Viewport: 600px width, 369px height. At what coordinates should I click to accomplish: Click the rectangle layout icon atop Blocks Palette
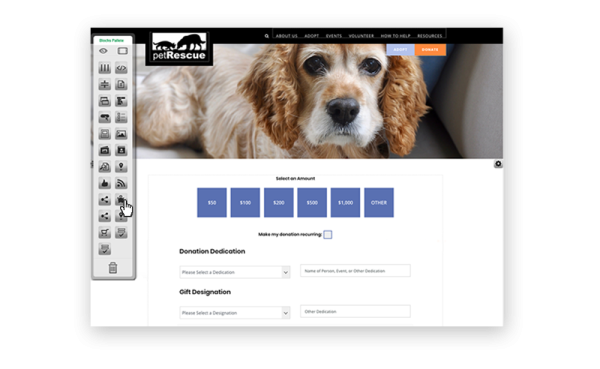pyautogui.click(x=122, y=51)
